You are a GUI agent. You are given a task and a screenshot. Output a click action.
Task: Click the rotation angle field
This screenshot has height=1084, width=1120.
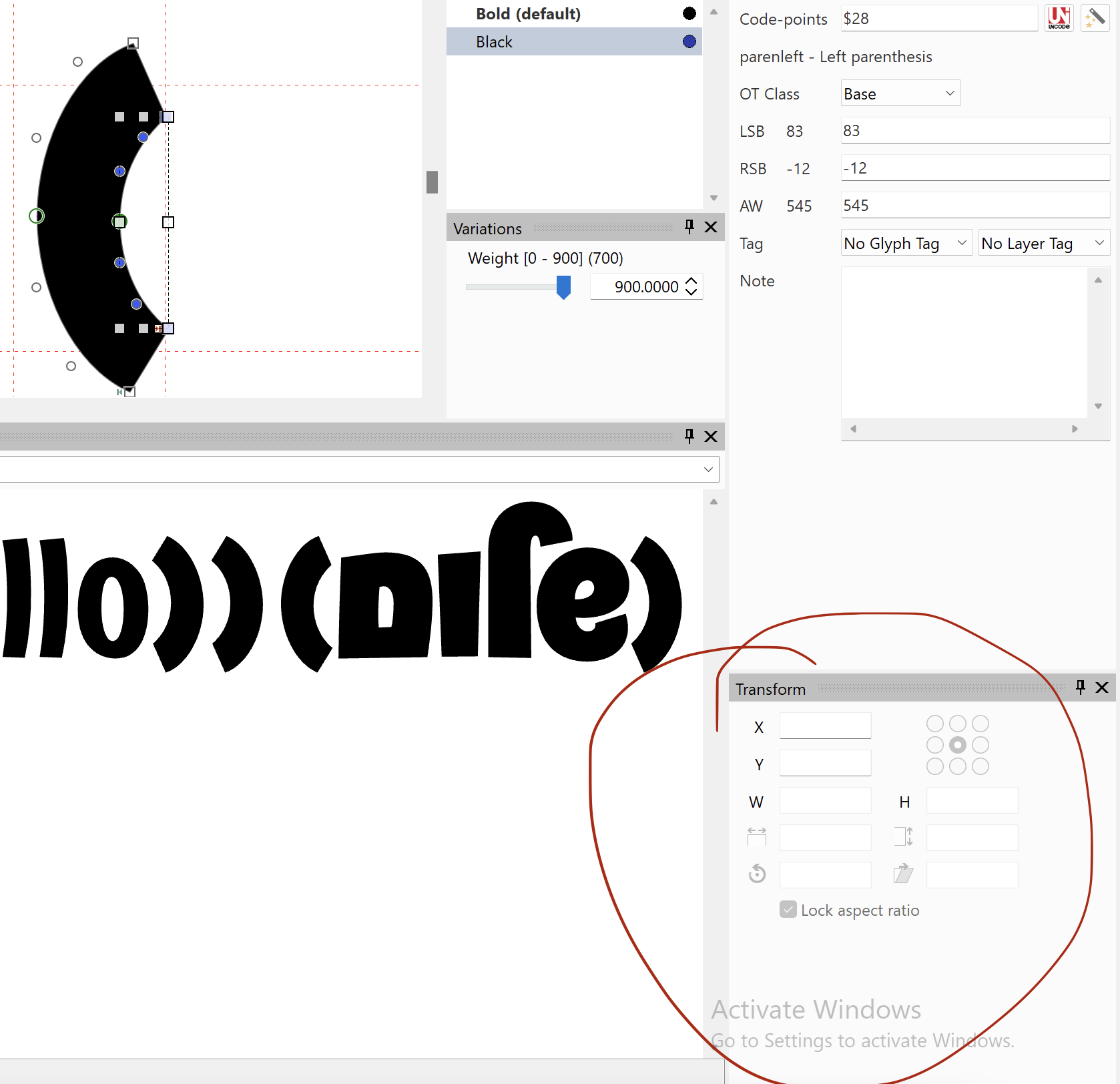click(825, 875)
